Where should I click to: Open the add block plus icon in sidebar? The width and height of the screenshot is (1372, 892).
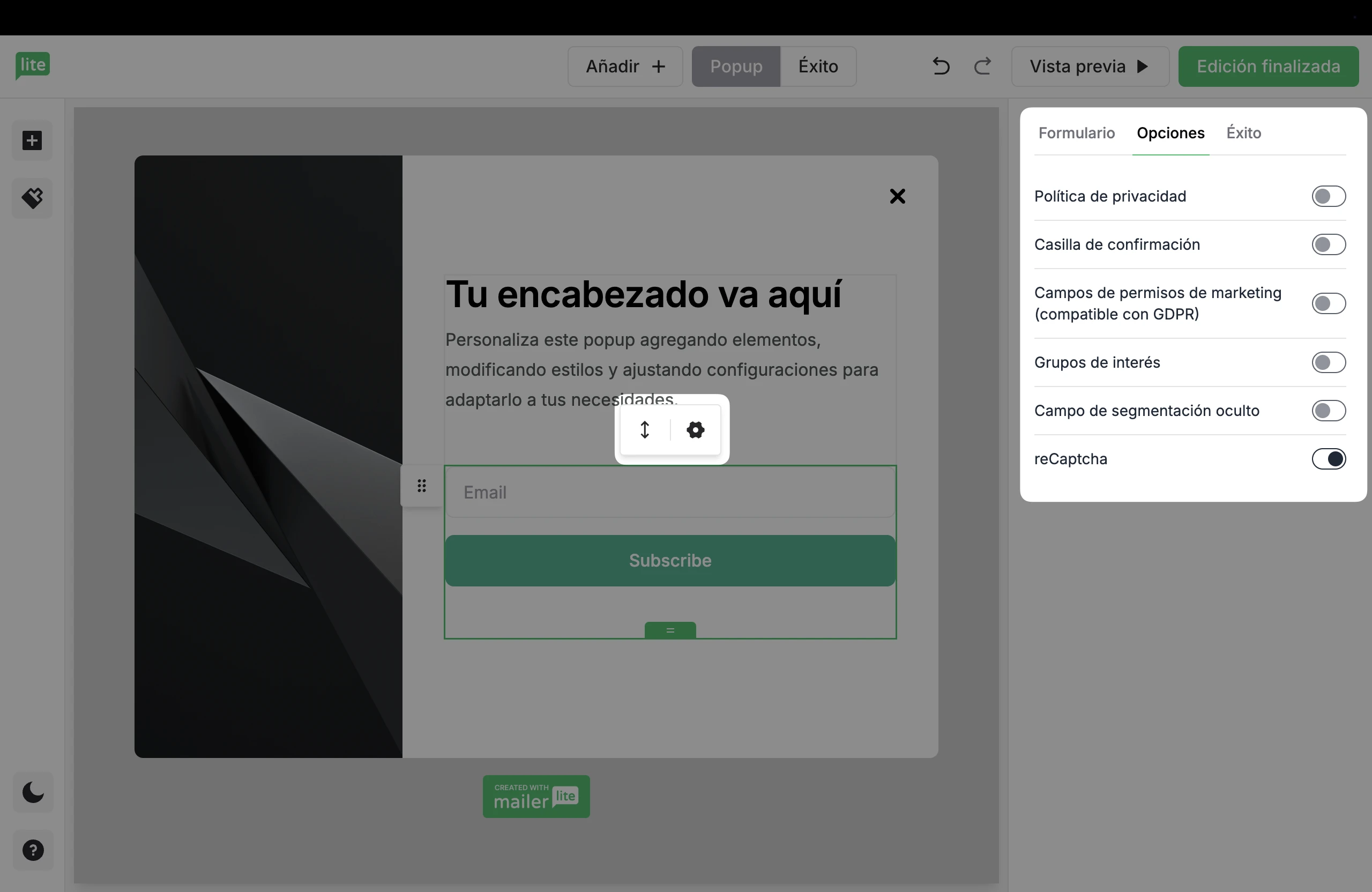pos(32,140)
